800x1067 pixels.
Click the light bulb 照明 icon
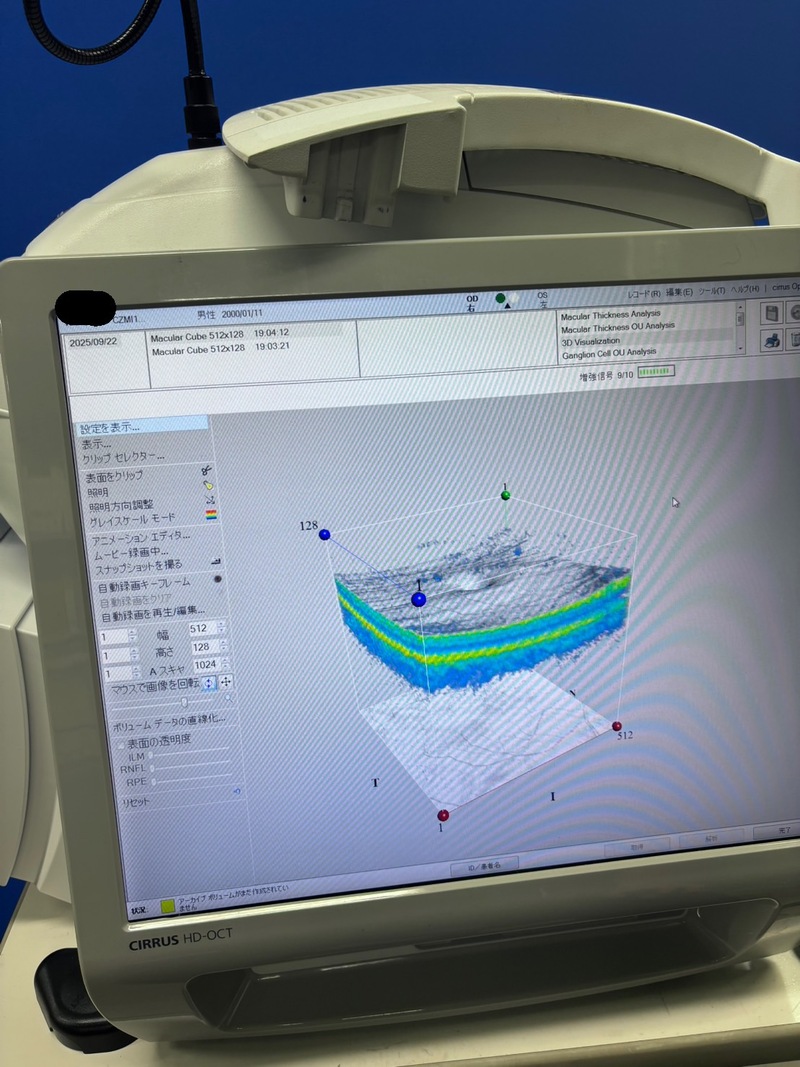(x=208, y=485)
